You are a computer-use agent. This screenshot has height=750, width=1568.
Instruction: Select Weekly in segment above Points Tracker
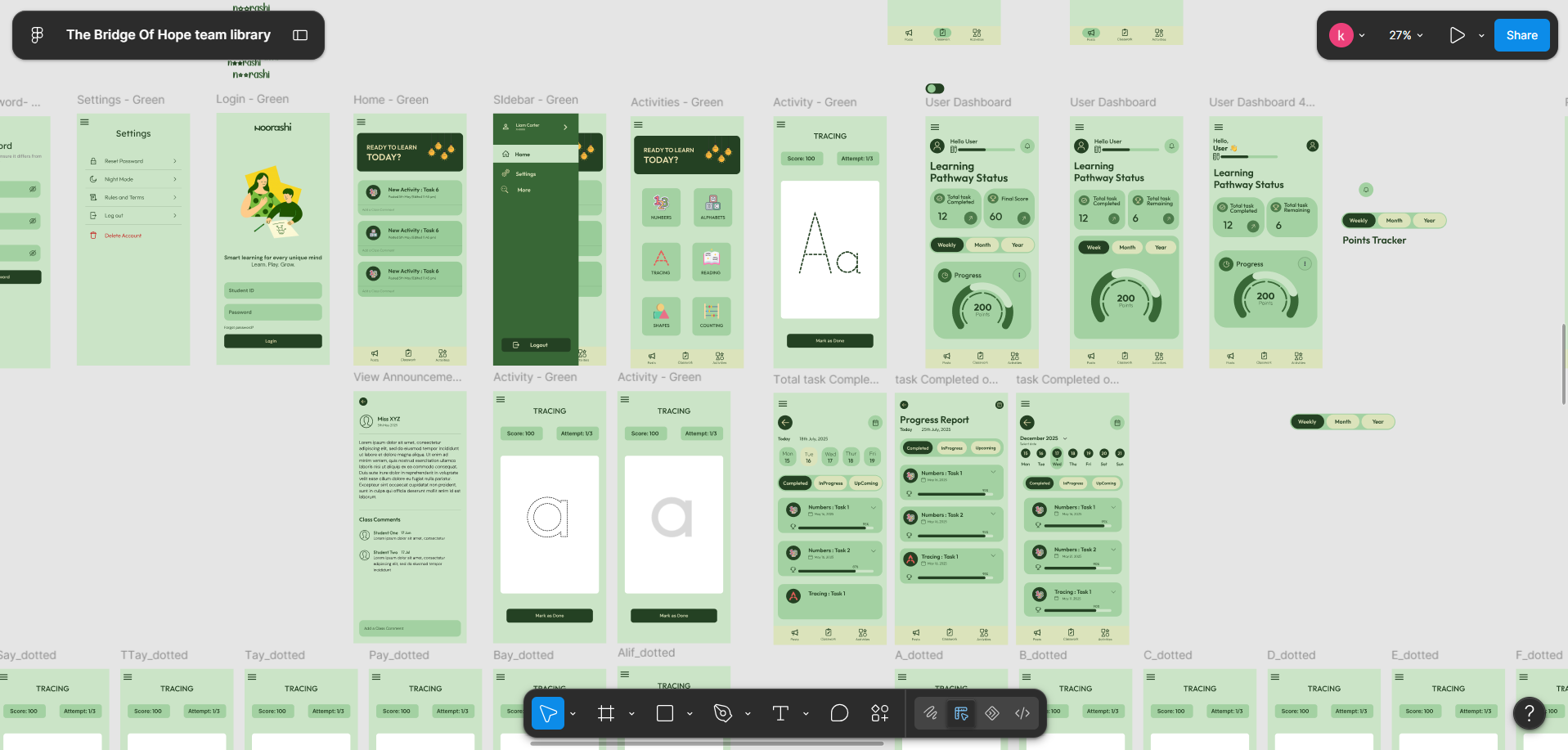(x=1359, y=220)
